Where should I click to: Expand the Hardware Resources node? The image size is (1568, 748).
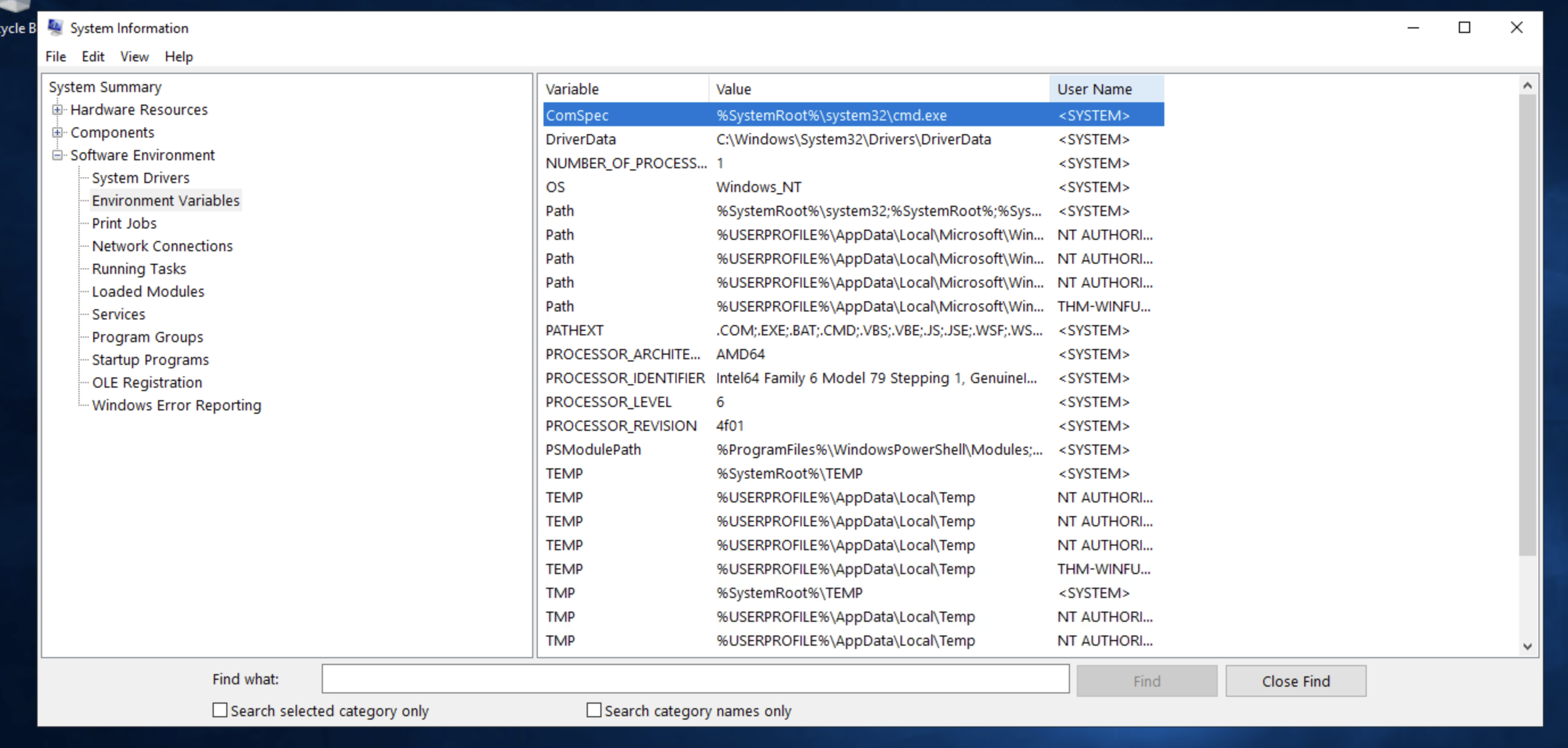point(57,110)
